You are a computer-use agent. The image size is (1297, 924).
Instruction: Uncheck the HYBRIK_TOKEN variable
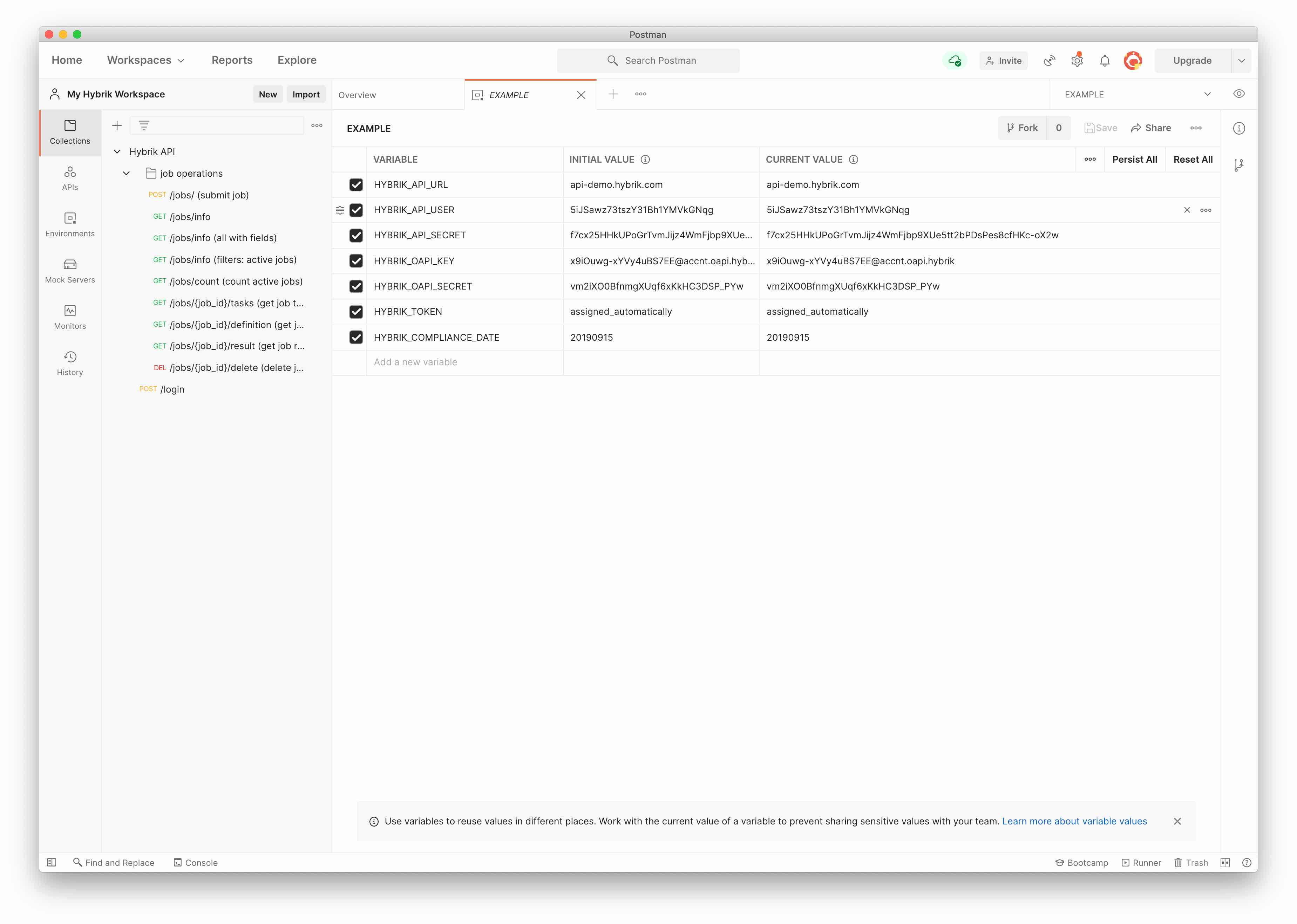coord(356,312)
